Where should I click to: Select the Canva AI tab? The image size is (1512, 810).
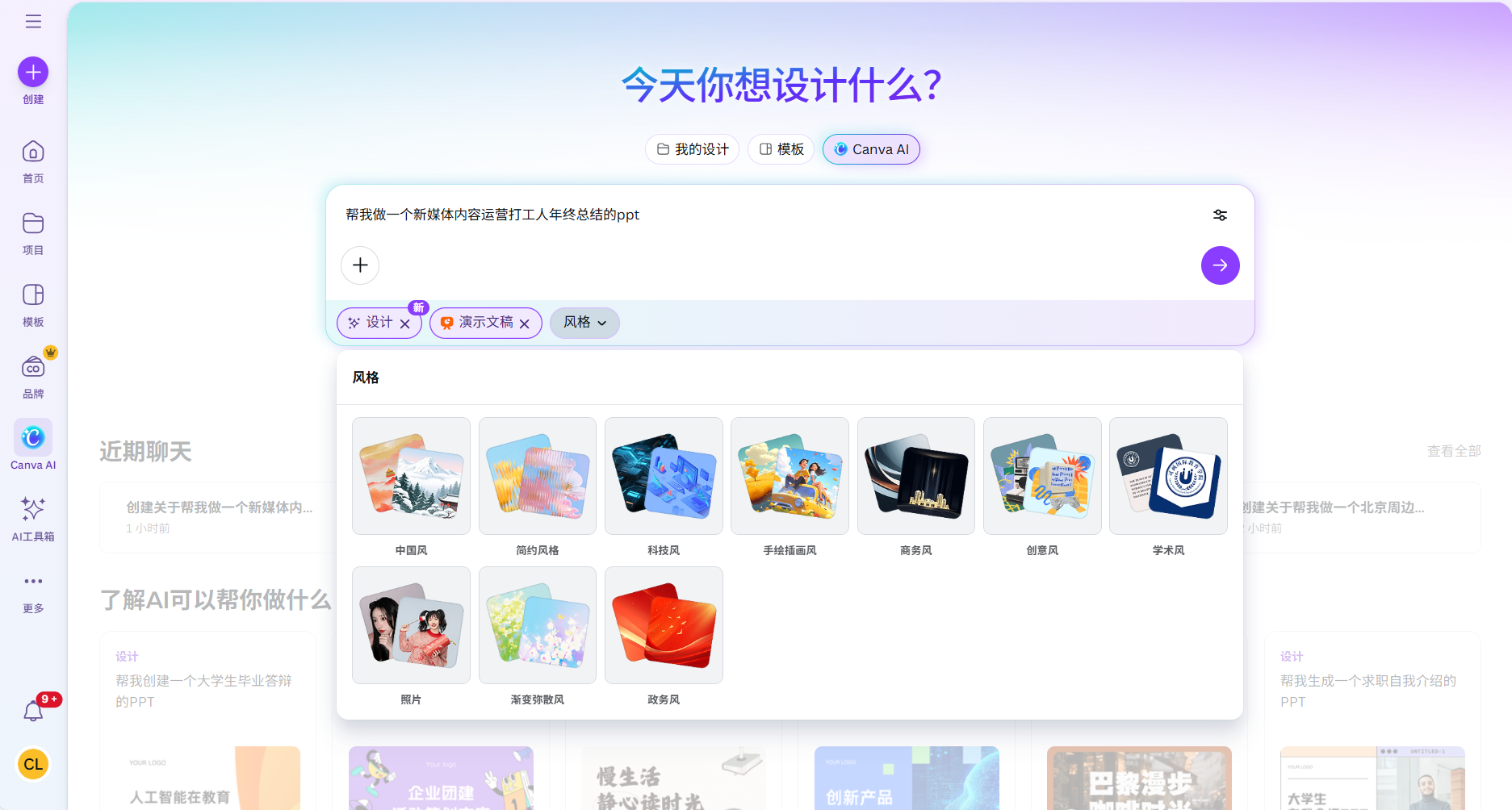pyautogui.click(x=871, y=149)
